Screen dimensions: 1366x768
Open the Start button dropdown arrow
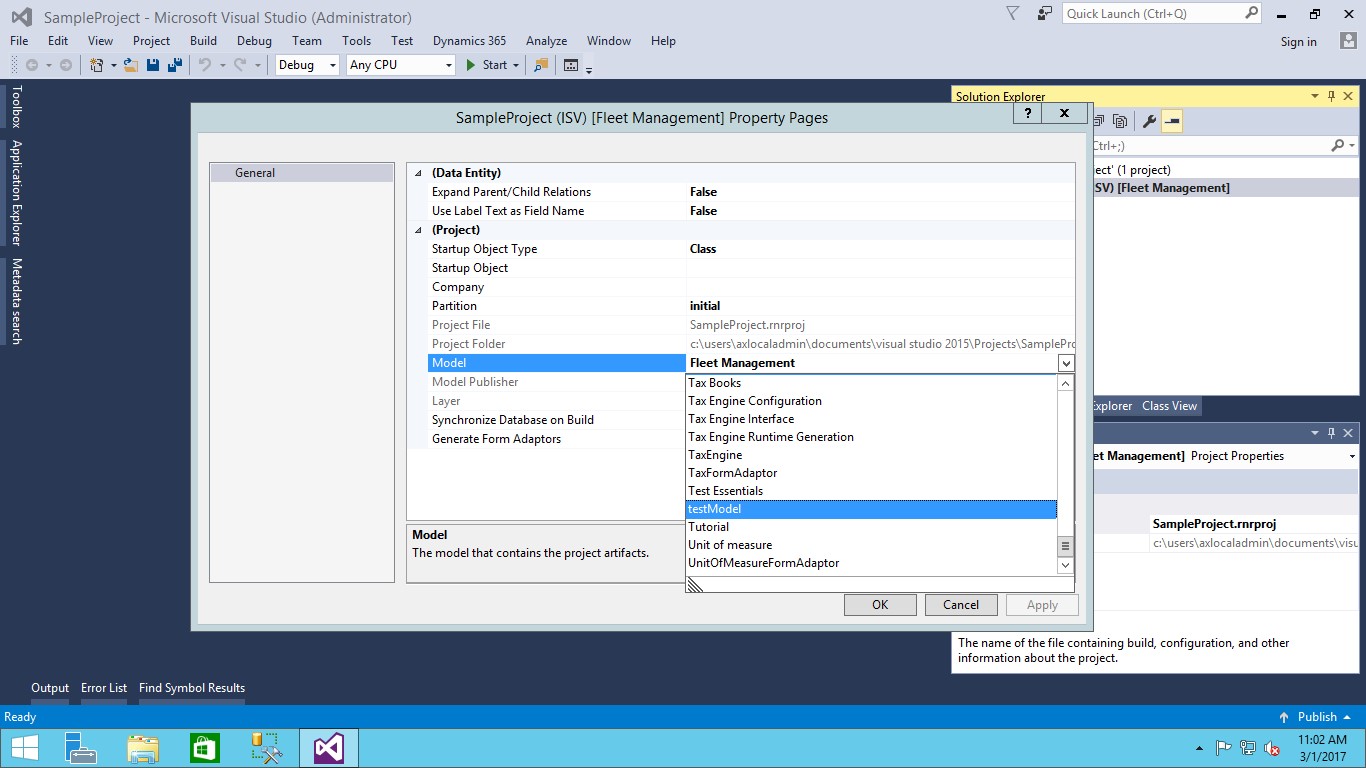tap(516, 65)
